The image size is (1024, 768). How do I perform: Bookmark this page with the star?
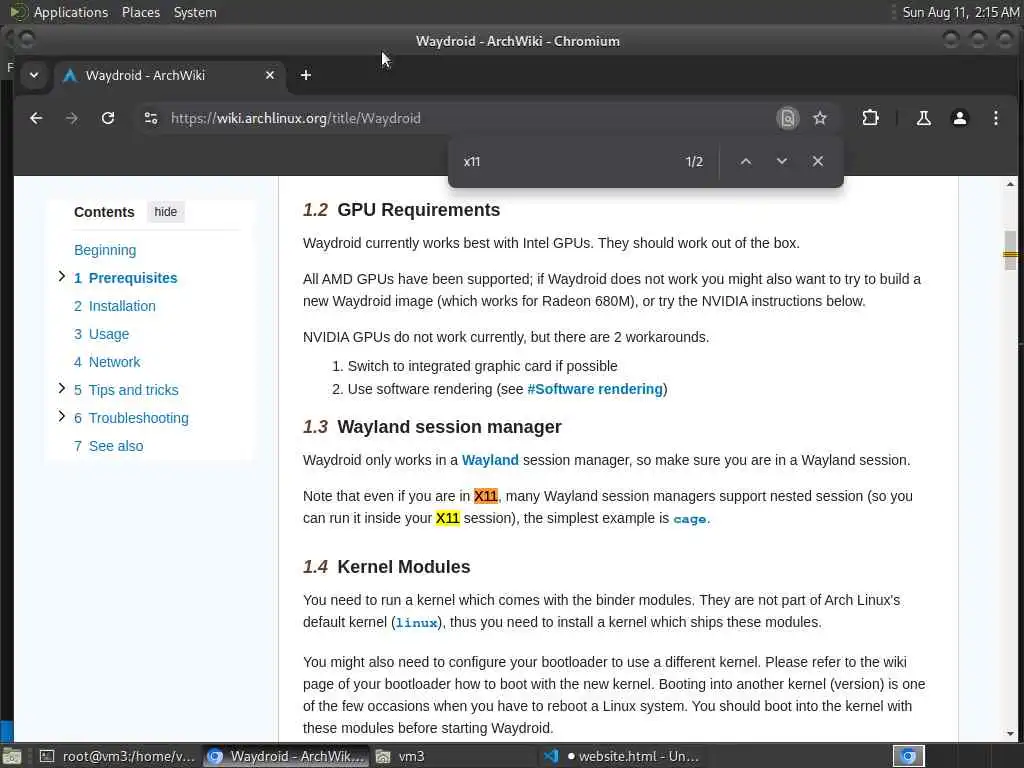[820, 118]
